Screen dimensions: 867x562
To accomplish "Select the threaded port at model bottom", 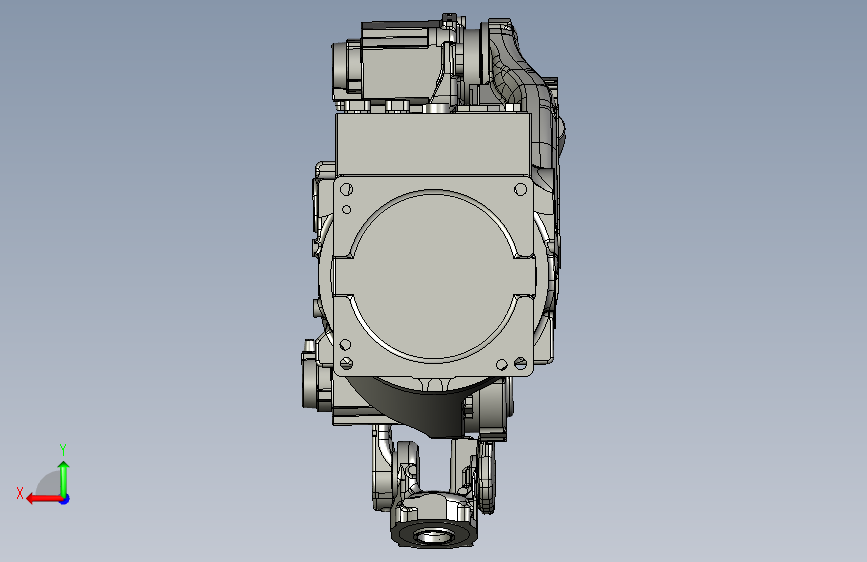I will 433,535.
